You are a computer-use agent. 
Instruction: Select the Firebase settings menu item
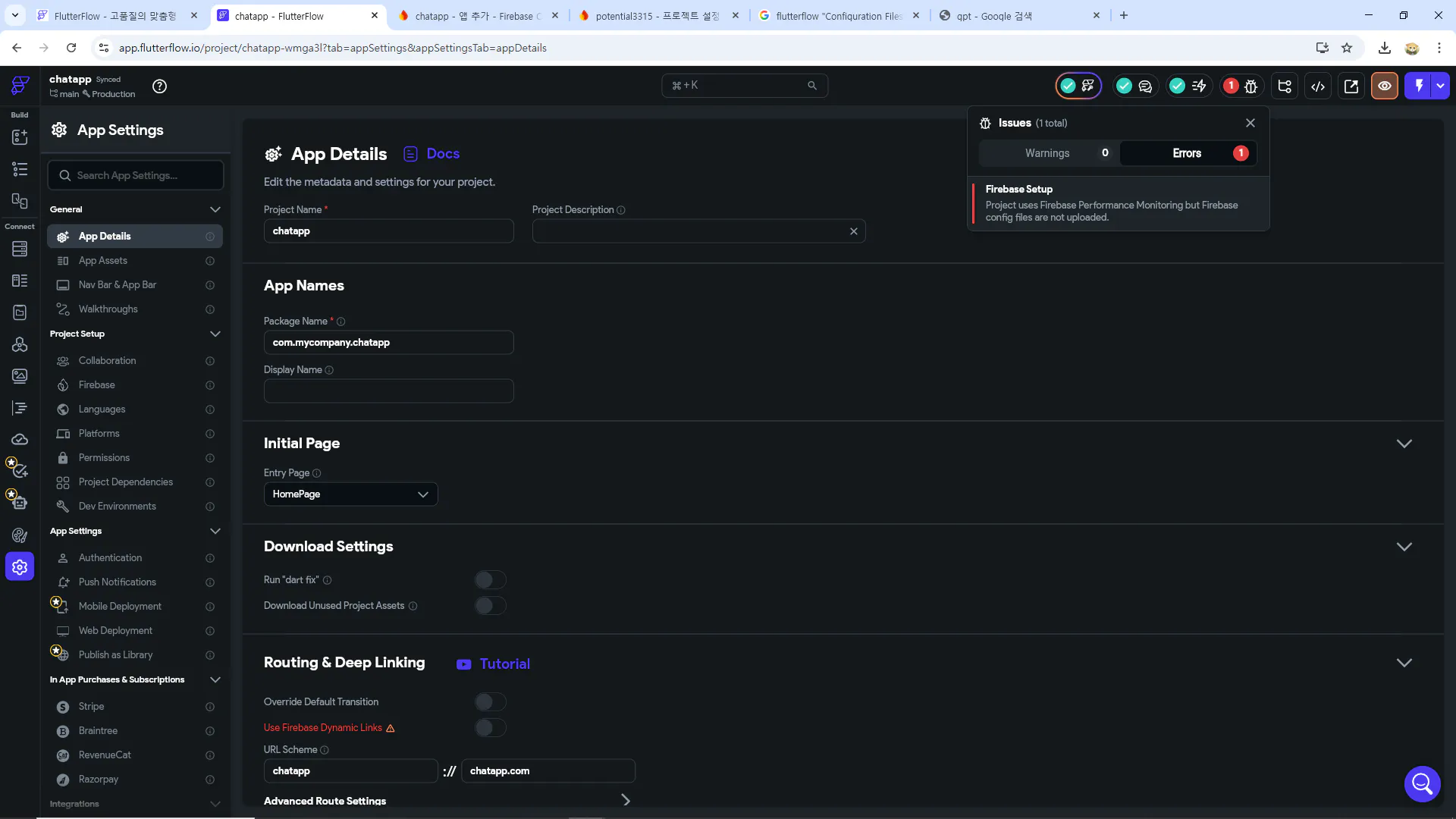[x=135, y=385]
